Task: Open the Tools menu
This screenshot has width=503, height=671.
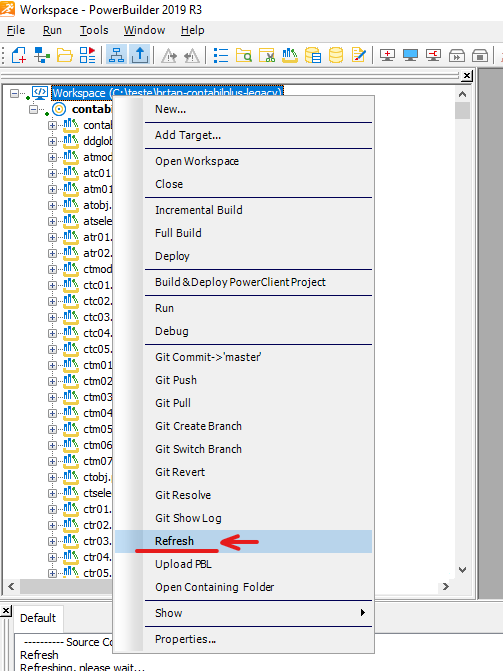Action: tap(94, 30)
